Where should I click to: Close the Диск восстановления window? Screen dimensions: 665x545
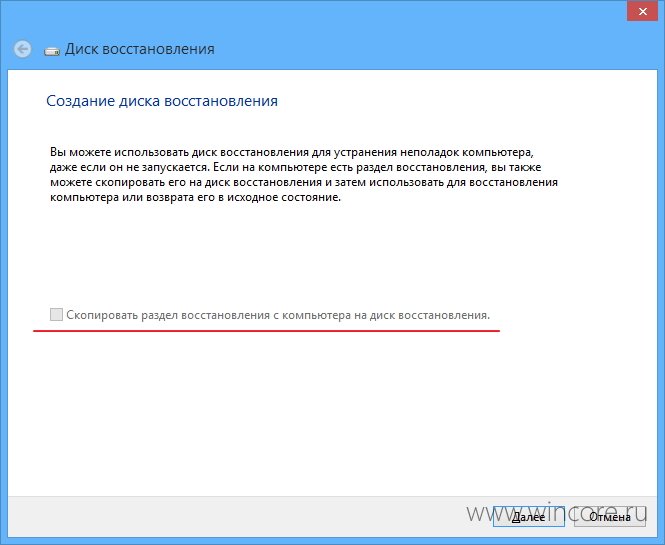click(643, 11)
